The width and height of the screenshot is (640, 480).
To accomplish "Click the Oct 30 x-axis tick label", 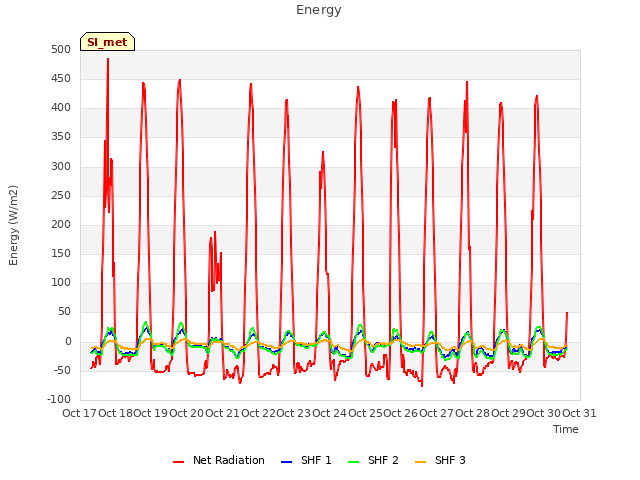I will [544, 413].
